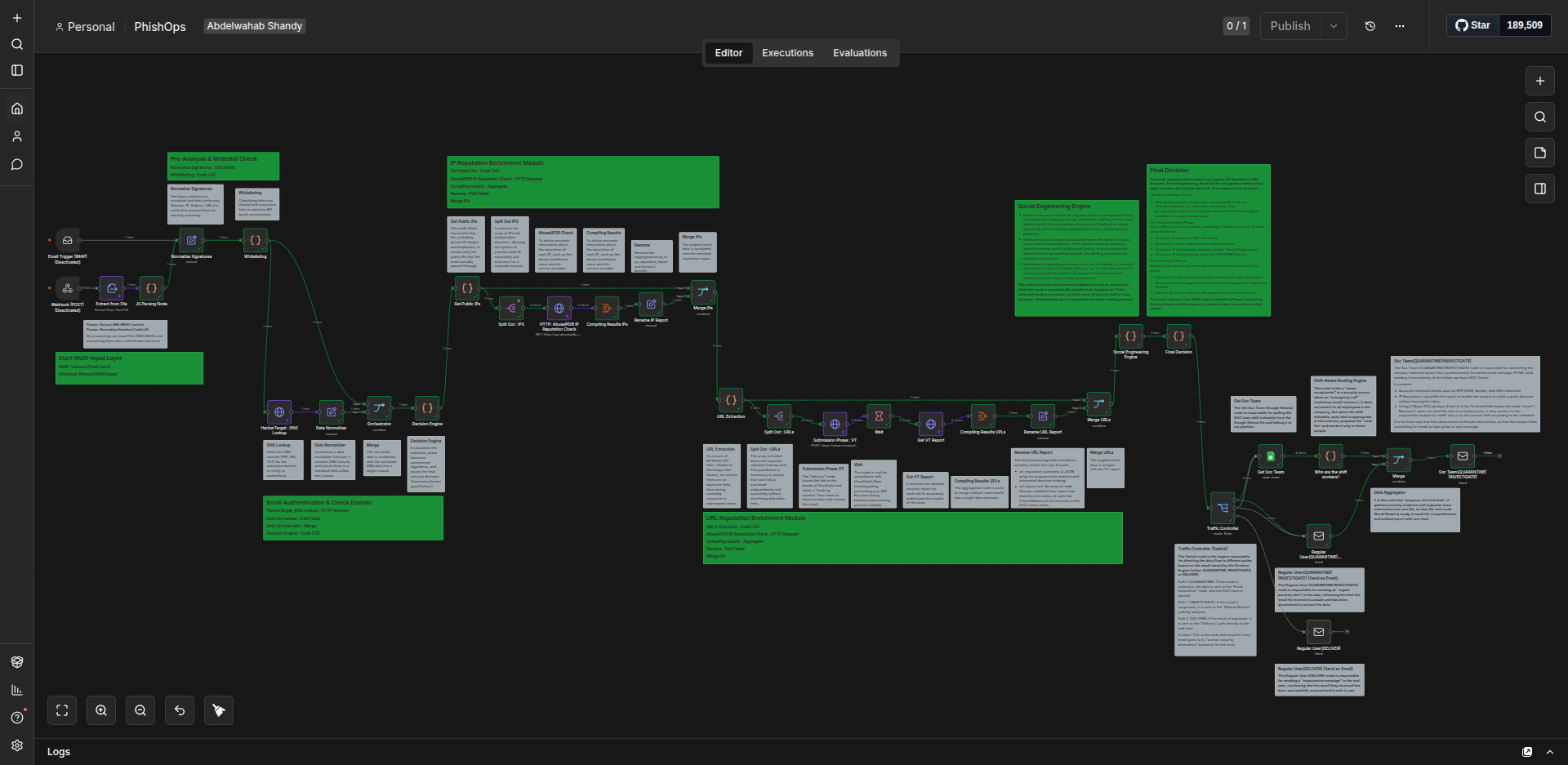Switch to the Executions tab
1568x765 pixels.
787,53
